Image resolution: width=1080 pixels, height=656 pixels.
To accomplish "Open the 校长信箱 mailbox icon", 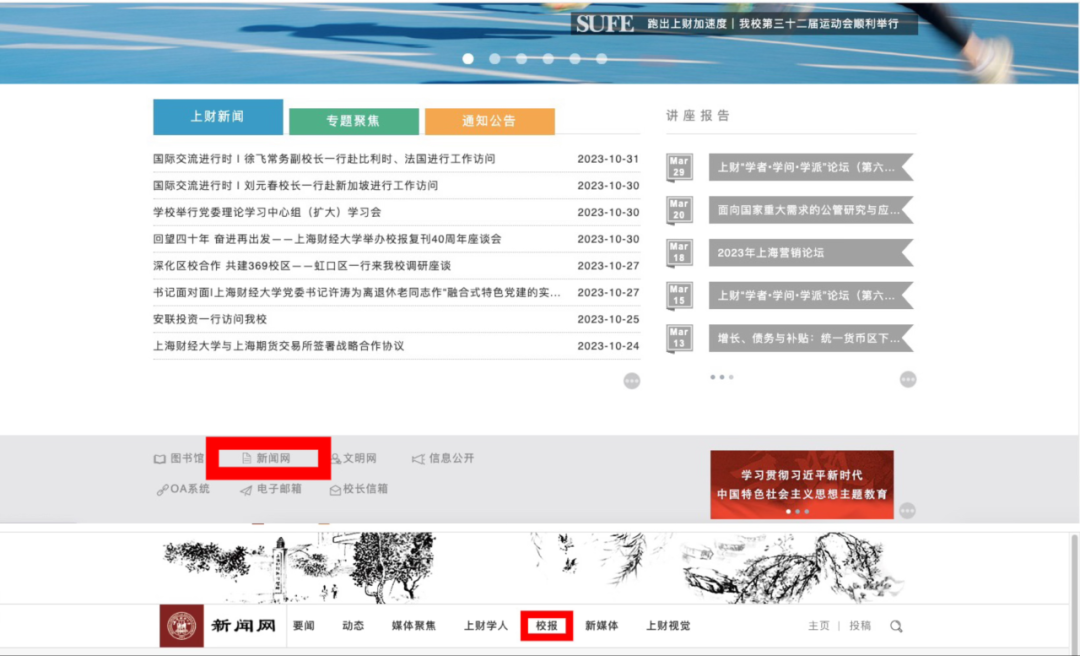I will click(358, 489).
